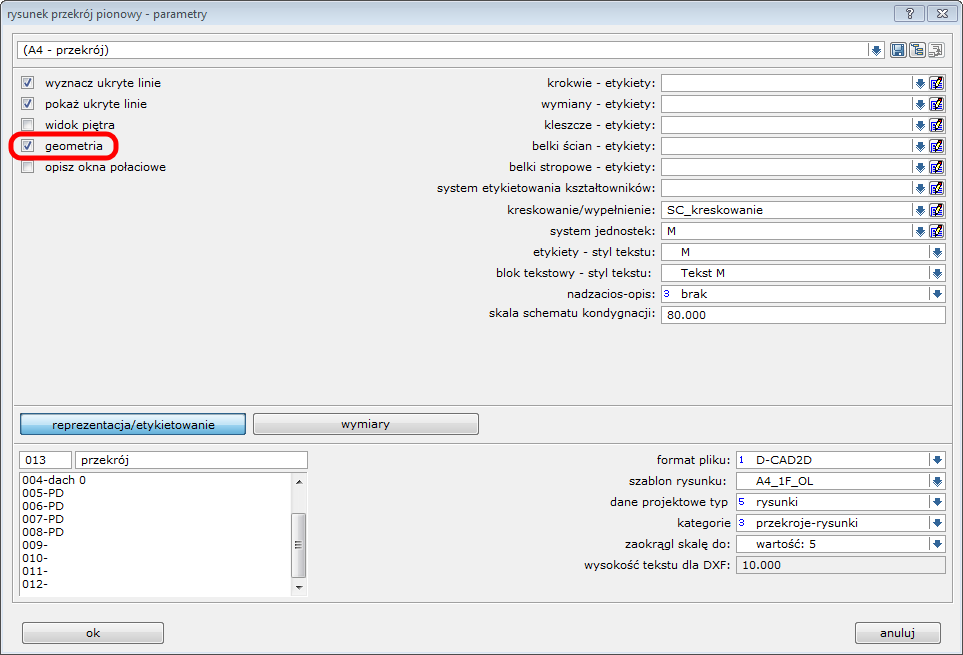Open edit icon for kreskowanie/wypełnienie field
Viewport: 963px width, 655px height.
[937, 210]
